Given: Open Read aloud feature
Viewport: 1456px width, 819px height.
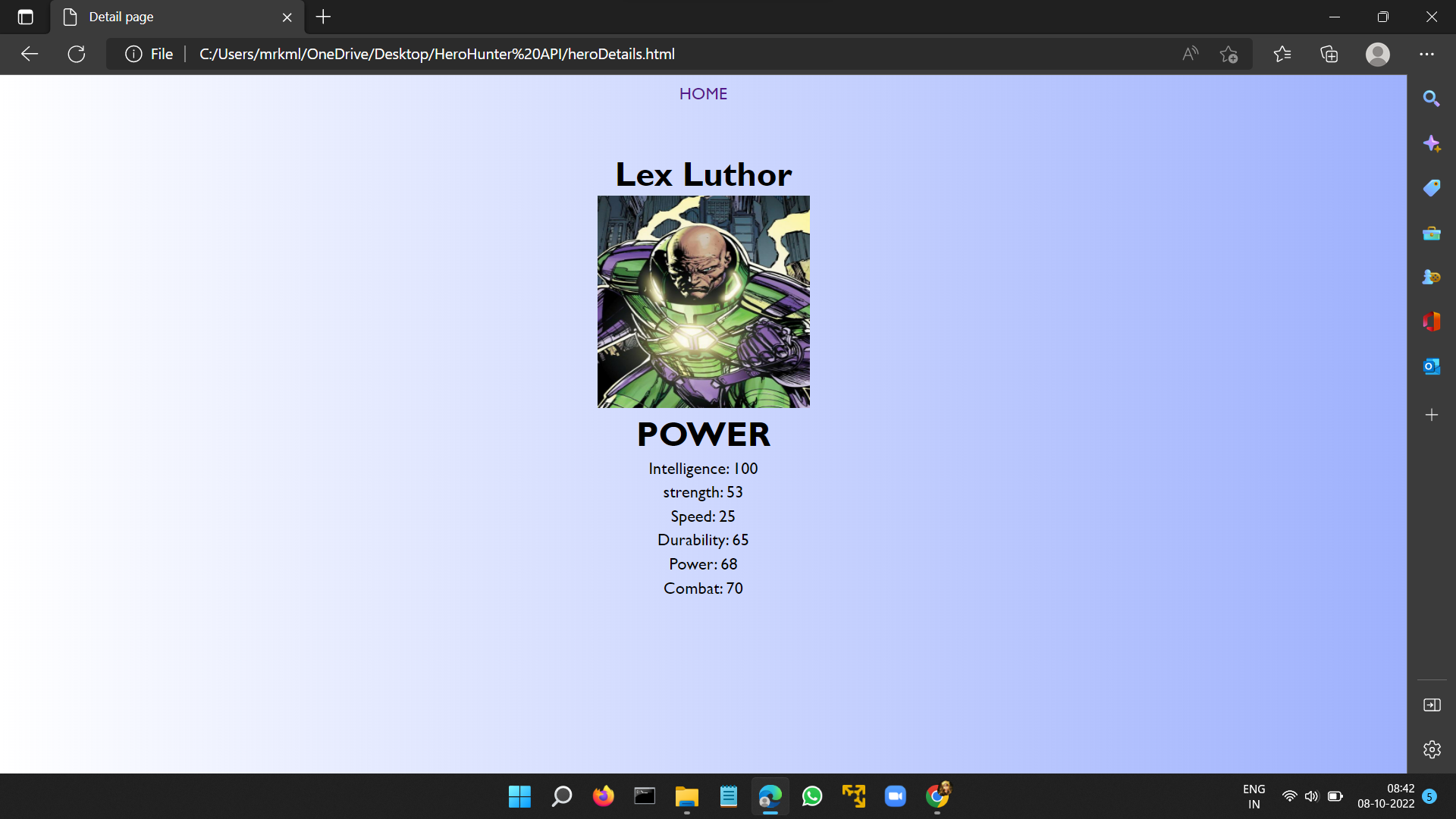Looking at the screenshot, I should click(1190, 54).
